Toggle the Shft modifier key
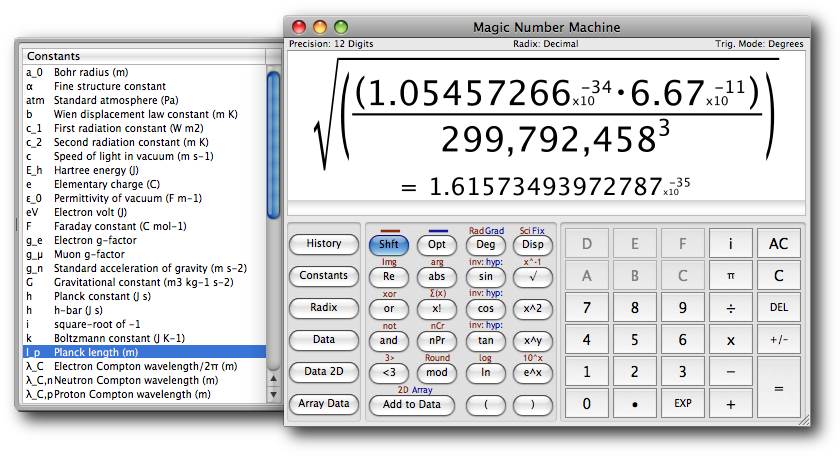The width and height of the screenshot is (840, 456). coord(389,244)
